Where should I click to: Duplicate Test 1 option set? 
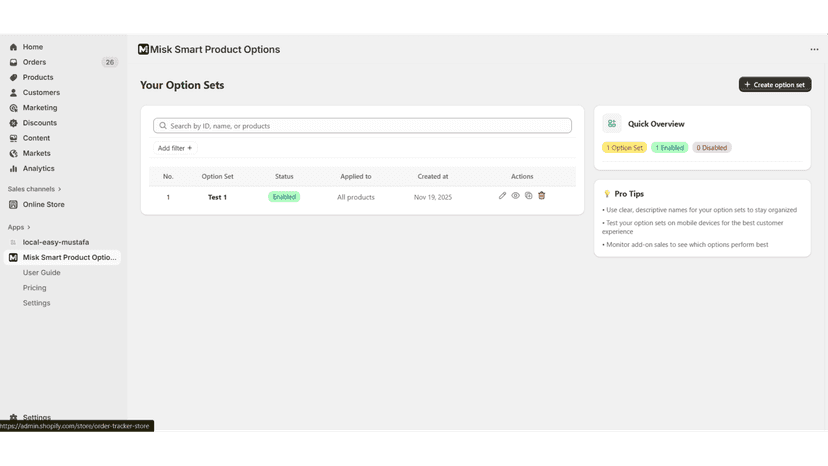[529, 195]
